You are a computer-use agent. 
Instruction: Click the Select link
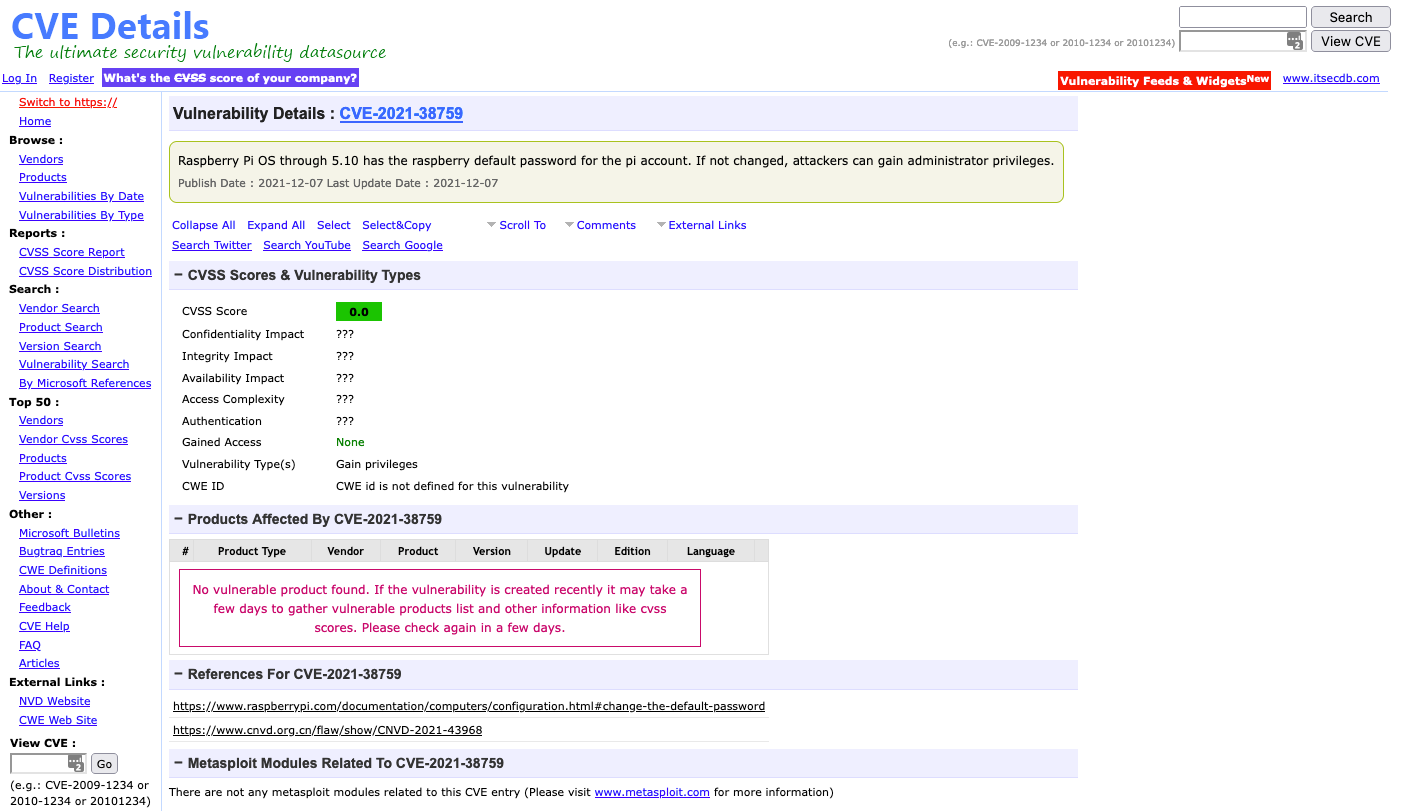(x=334, y=225)
